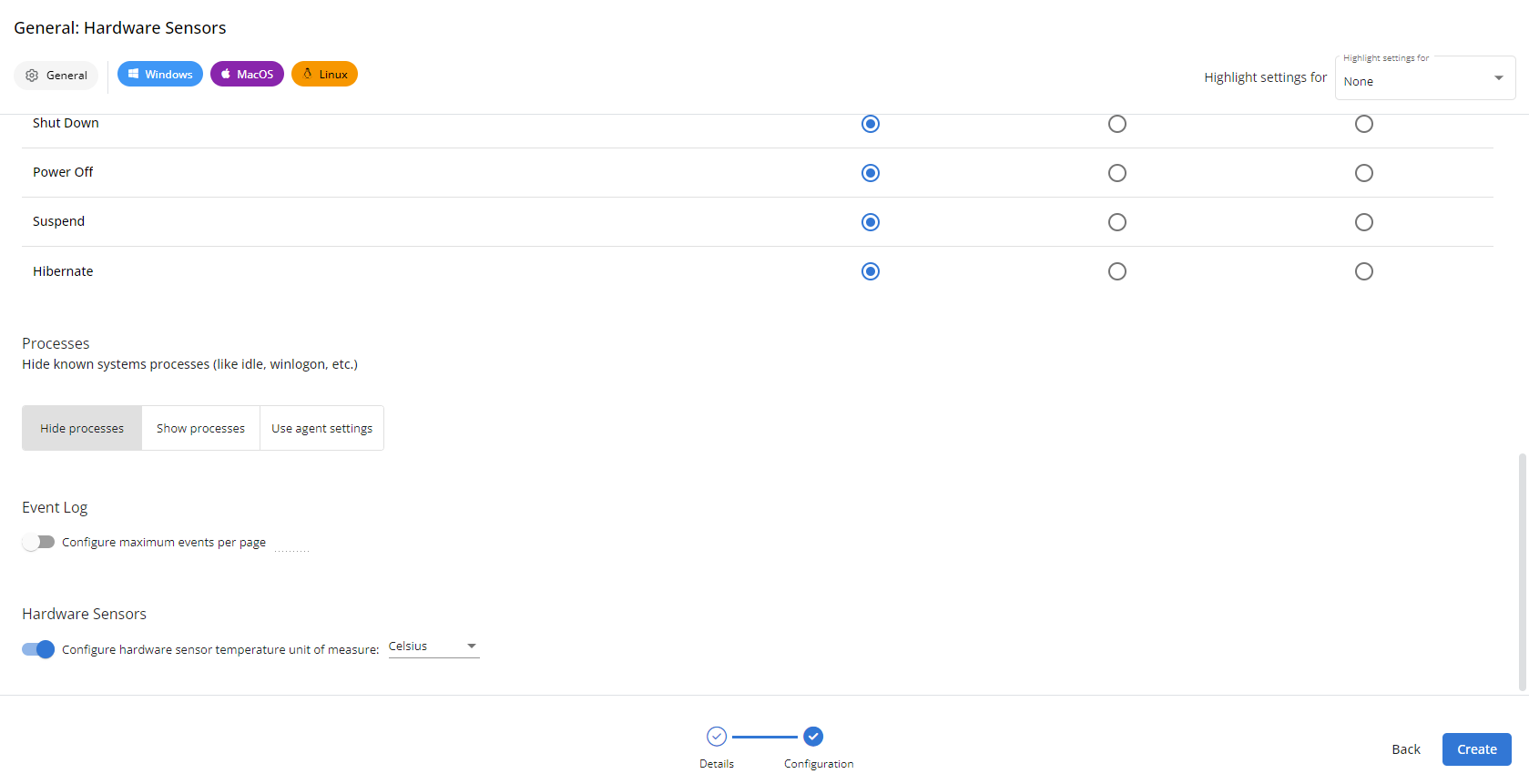Click the Windows logo icon
The height and width of the screenshot is (784, 1529).
coord(133,75)
